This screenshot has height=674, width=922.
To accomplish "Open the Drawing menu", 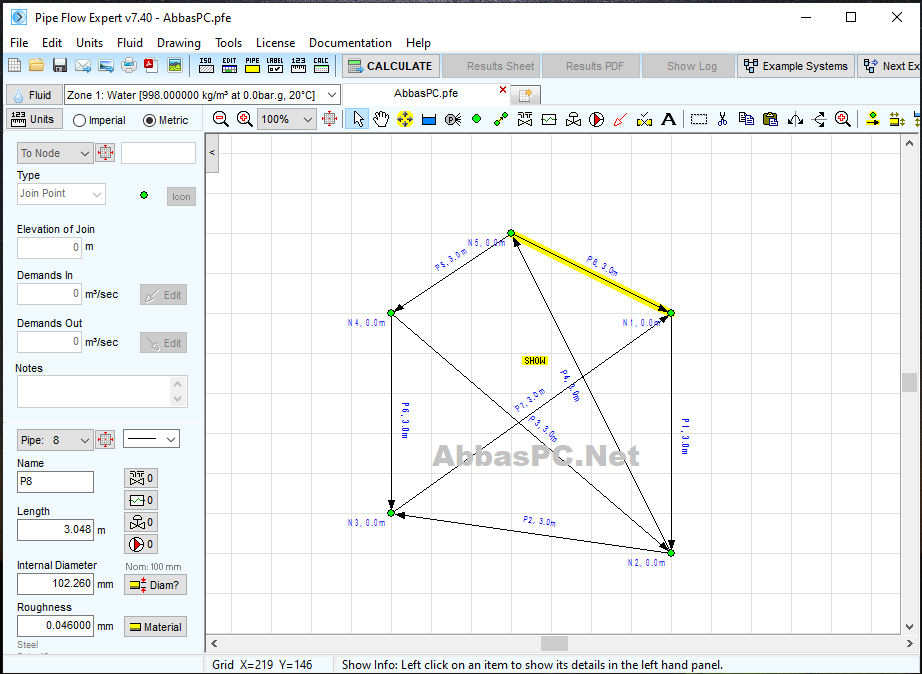I will (179, 43).
